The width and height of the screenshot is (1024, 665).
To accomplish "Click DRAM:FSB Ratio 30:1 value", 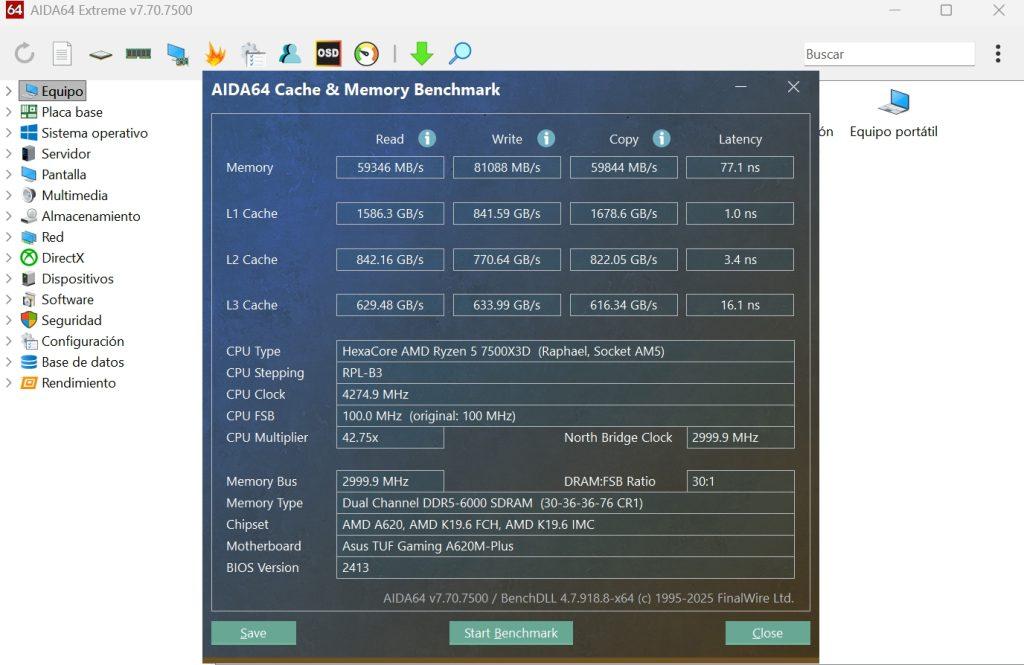I will pos(741,481).
